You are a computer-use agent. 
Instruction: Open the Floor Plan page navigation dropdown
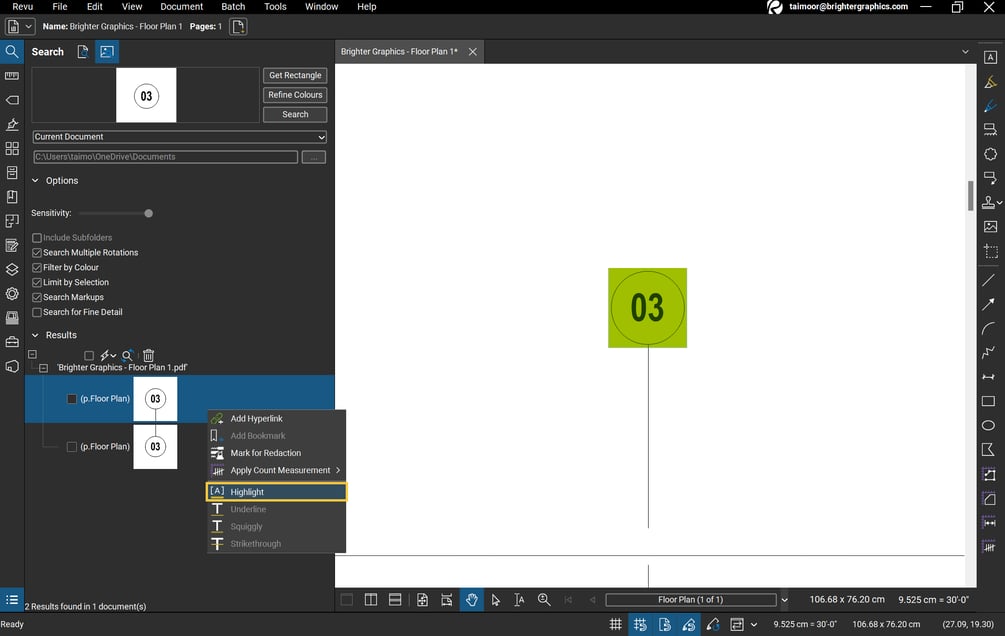coord(784,600)
